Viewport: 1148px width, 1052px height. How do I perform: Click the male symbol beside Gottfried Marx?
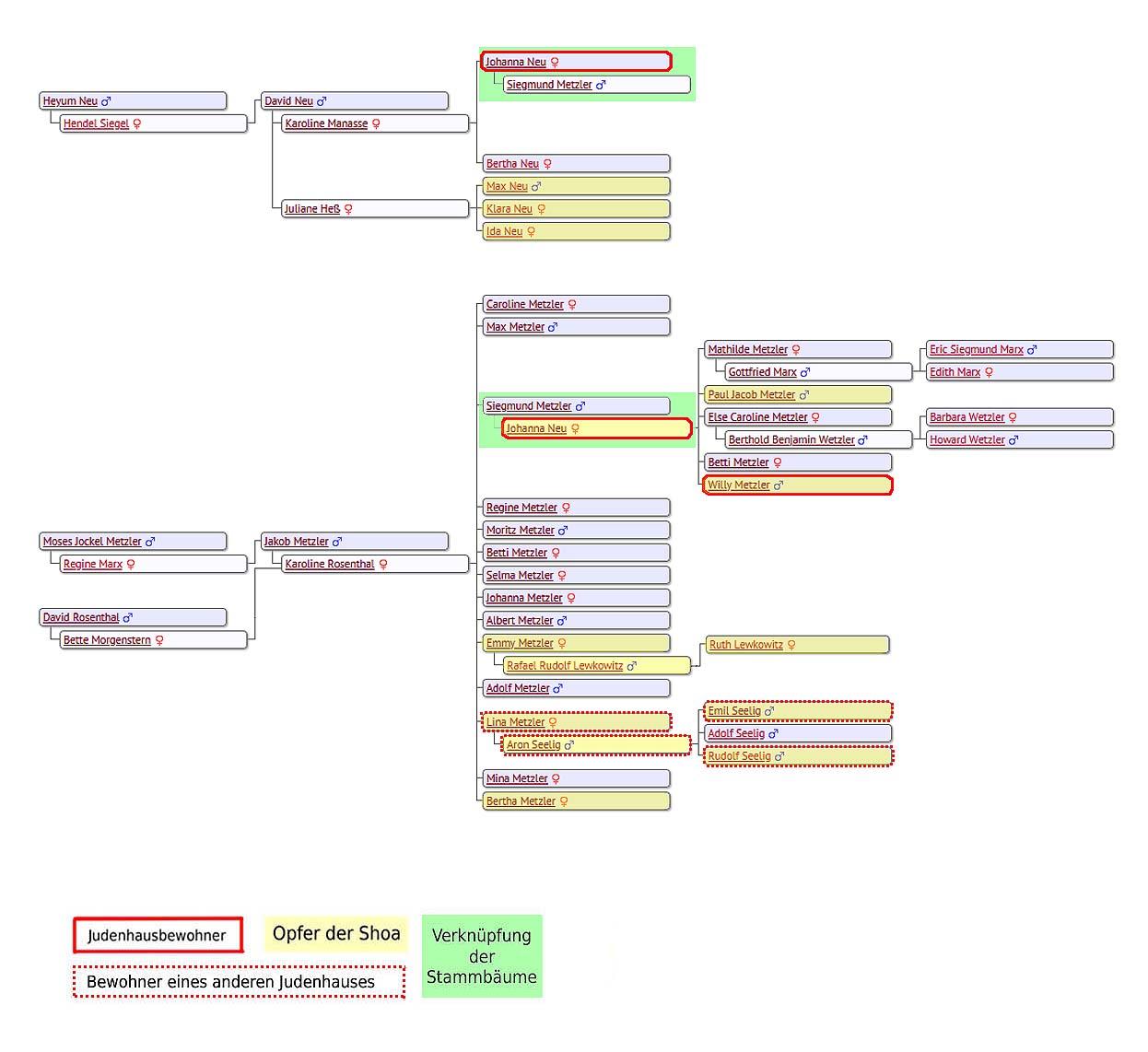point(805,372)
